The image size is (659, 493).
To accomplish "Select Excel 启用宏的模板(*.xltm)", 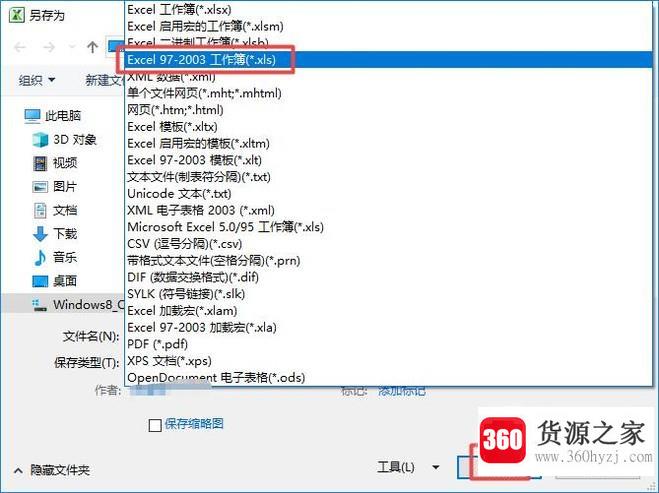I will (388, 143).
